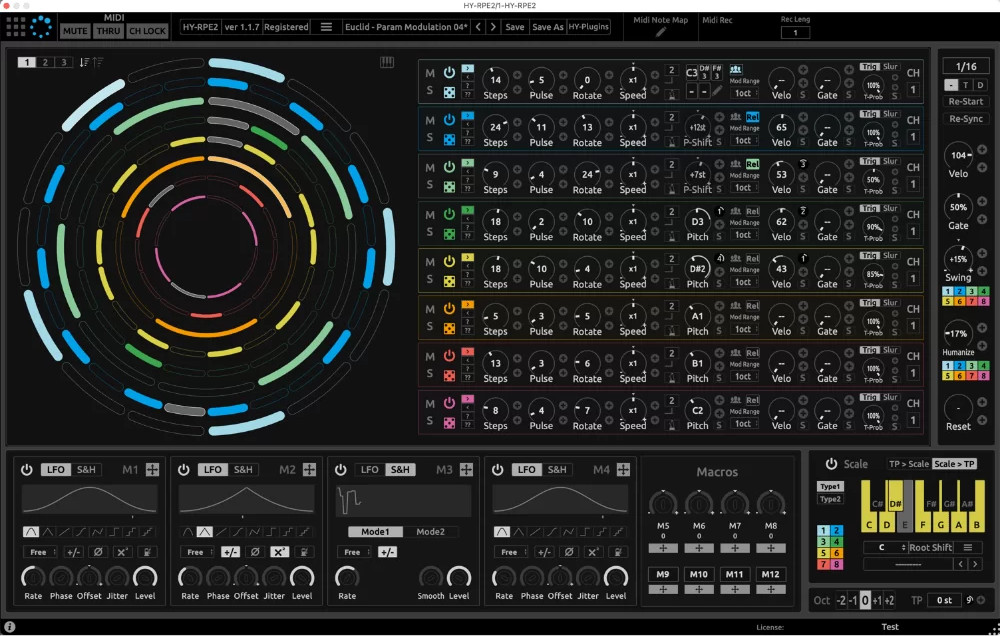Enable MUTE in the MIDI section

tap(75, 31)
